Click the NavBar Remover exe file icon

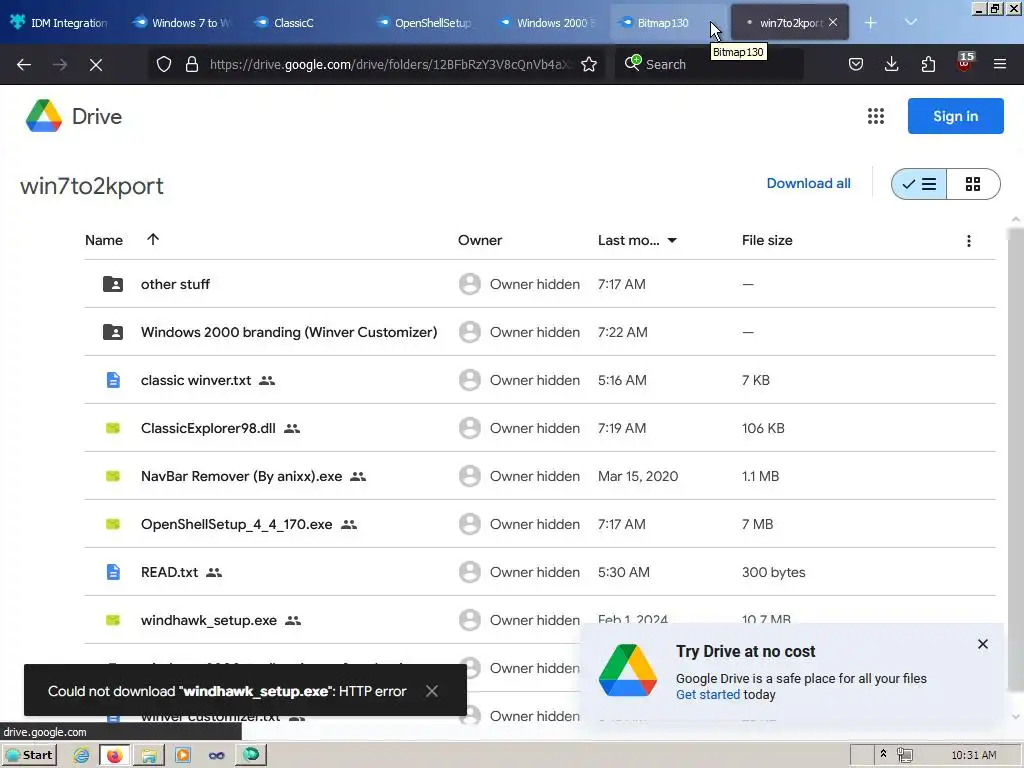(113, 476)
